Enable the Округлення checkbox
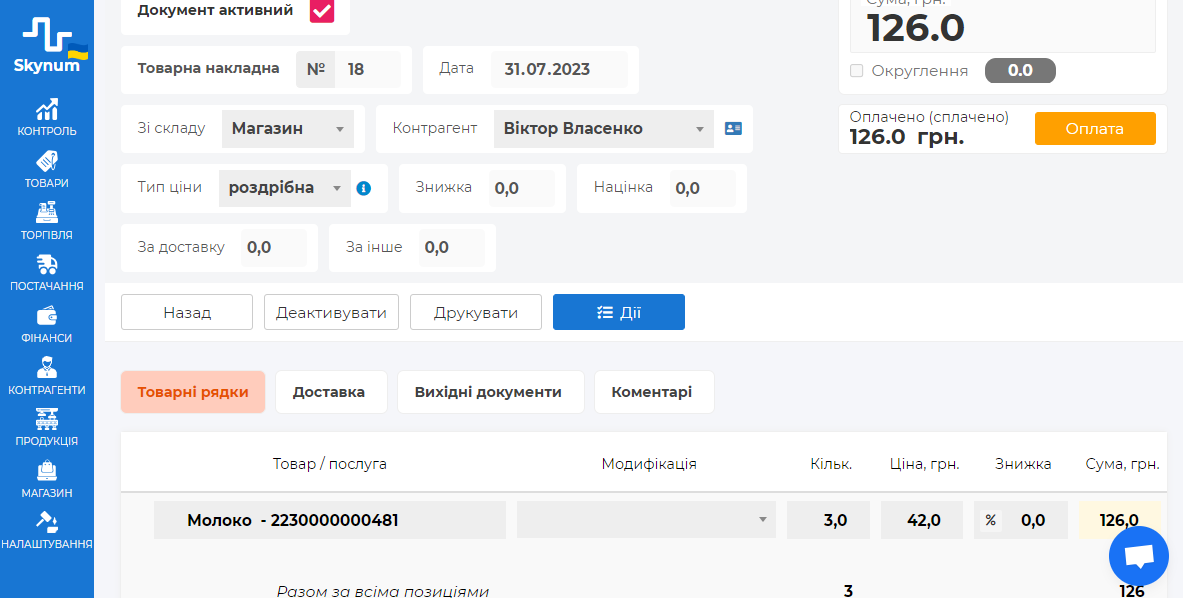1183x598 pixels. click(856, 71)
